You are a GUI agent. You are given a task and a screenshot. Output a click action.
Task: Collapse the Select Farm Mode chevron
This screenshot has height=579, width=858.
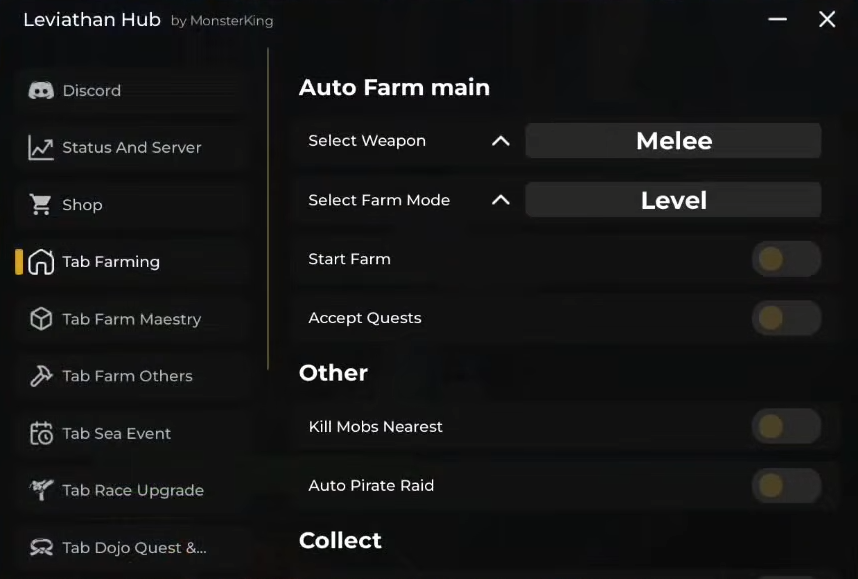click(501, 200)
